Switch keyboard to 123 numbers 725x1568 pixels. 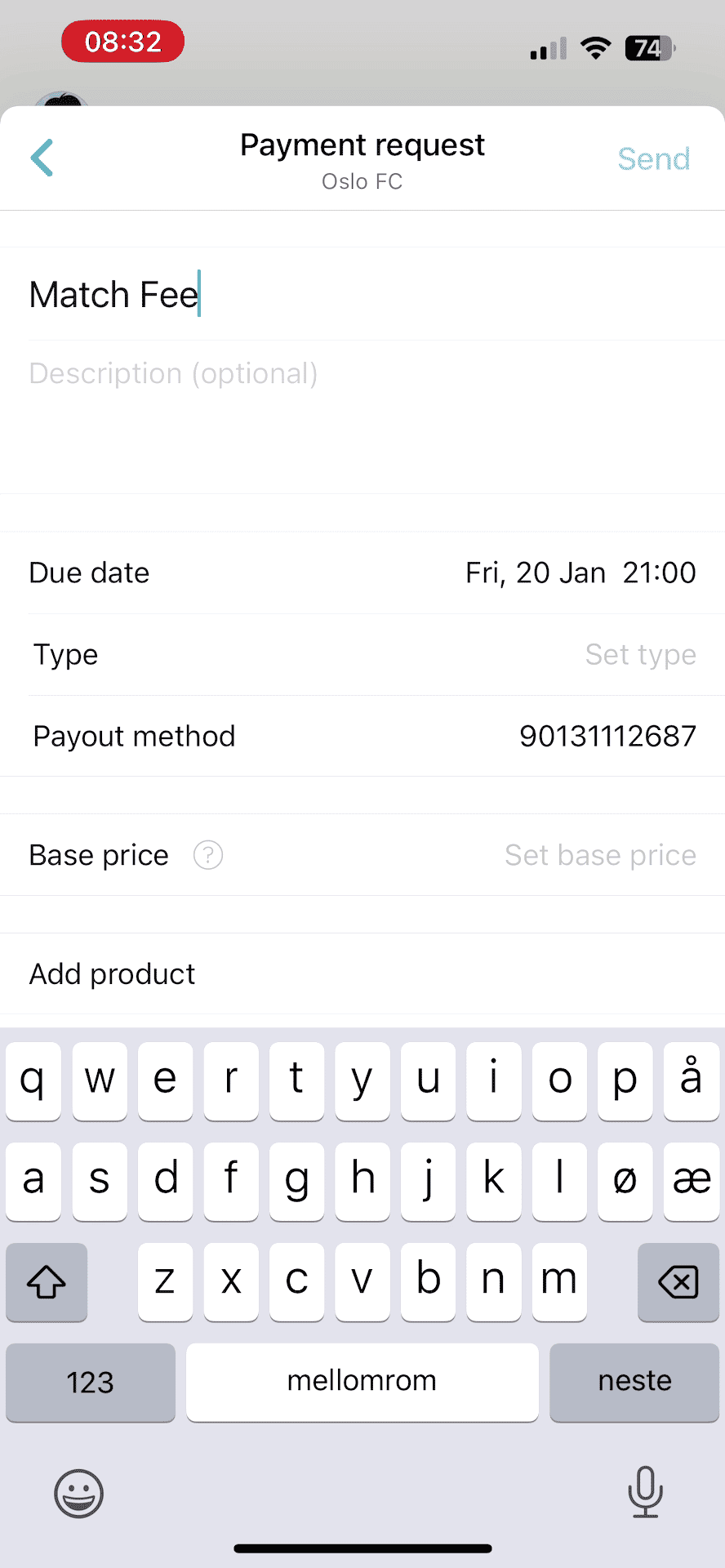tap(90, 1382)
